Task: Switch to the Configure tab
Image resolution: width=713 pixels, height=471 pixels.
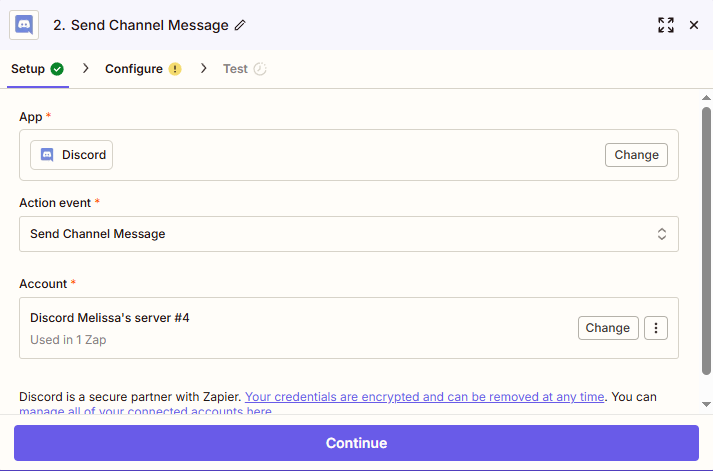Action: pos(143,69)
